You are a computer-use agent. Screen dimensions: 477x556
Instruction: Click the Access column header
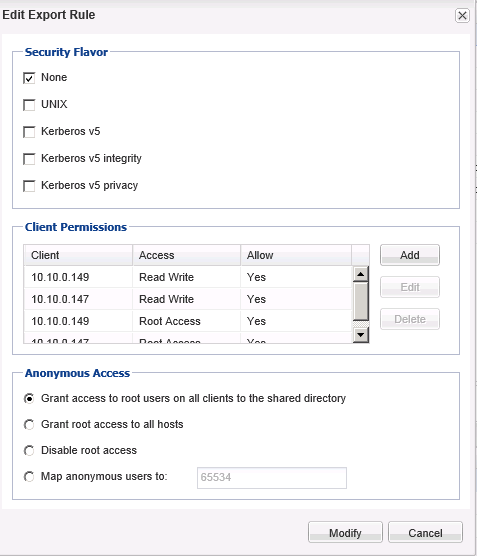tap(187, 255)
